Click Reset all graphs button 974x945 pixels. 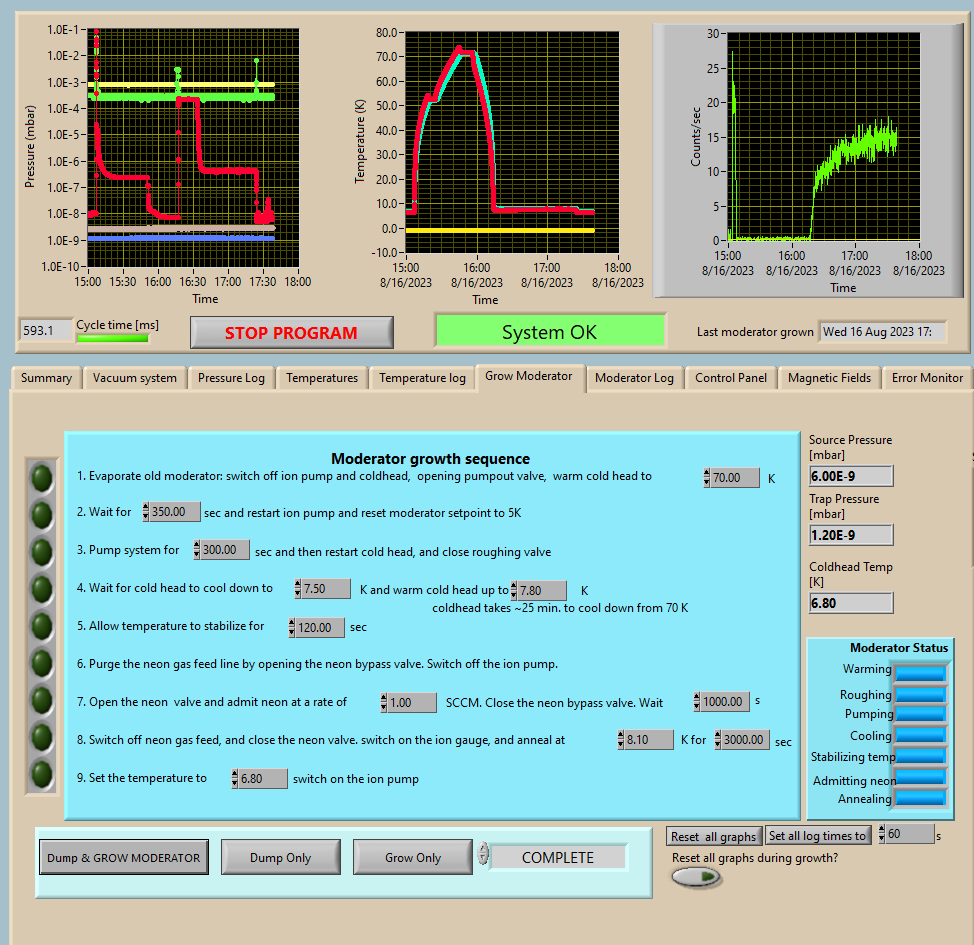point(713,836)
